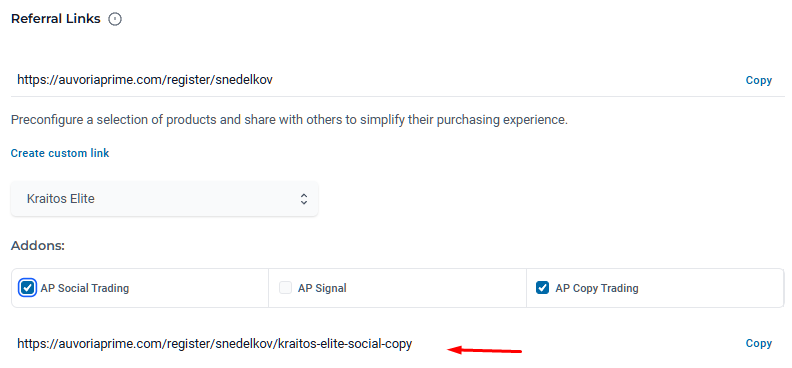Viewport: 792px width, 368px height.
Task: Click the Preconfigure a selection description text
Action: point(289,121)
